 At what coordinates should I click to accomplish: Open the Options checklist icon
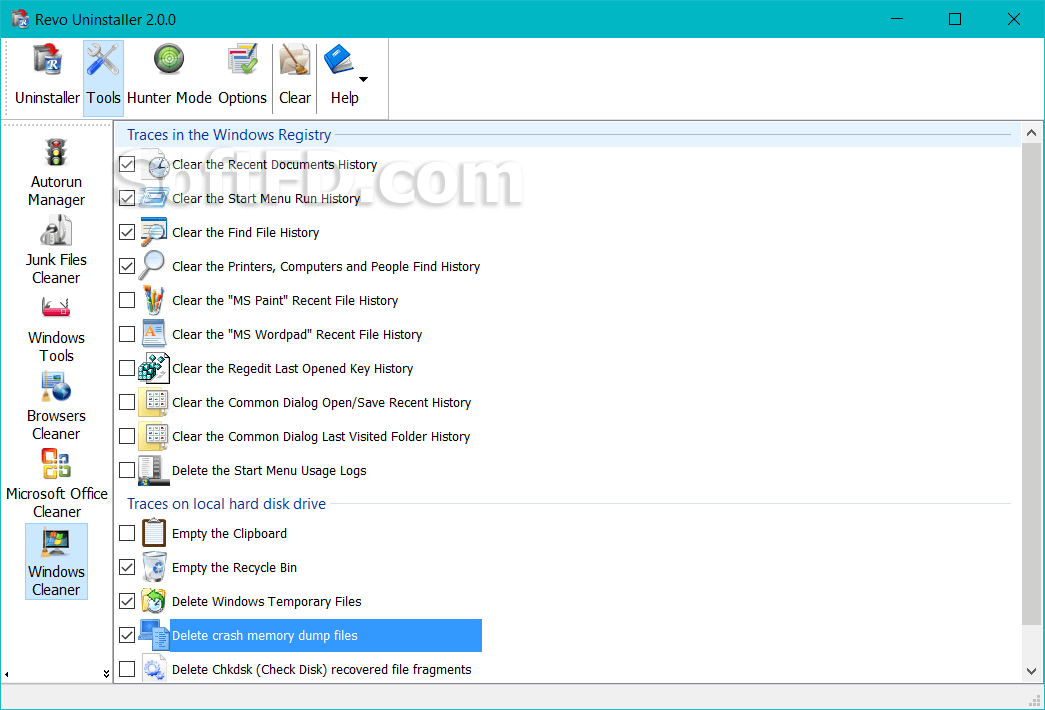pyautogui.click(x=242, y=59)
